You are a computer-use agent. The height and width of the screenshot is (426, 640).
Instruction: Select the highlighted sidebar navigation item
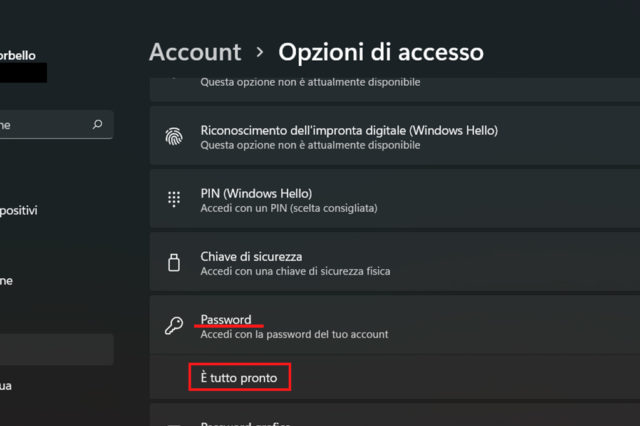tap(55, 350)
